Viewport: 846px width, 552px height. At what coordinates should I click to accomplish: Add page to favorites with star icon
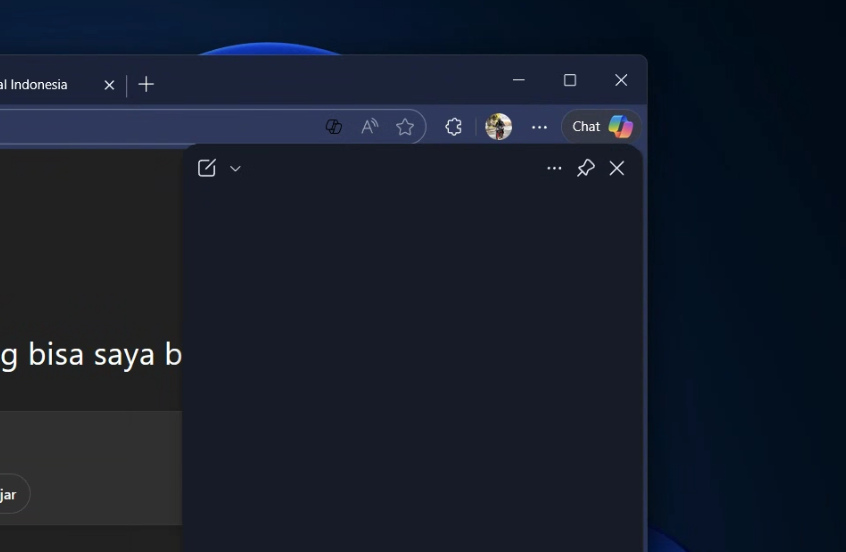[x=405, y=127]
